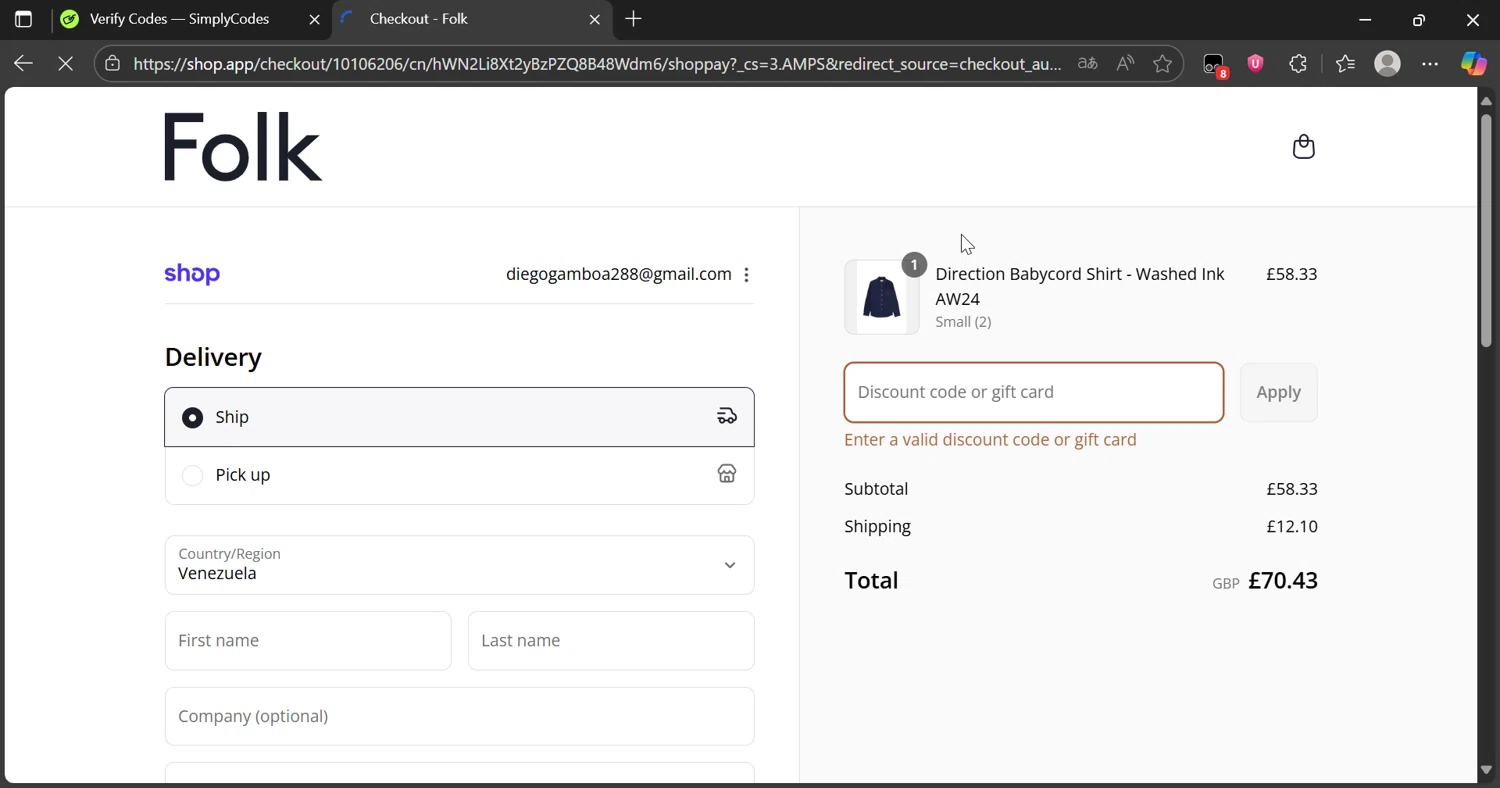Go back with browser back arrow
Screen dimensions: 1500x788
coord(23,64)
